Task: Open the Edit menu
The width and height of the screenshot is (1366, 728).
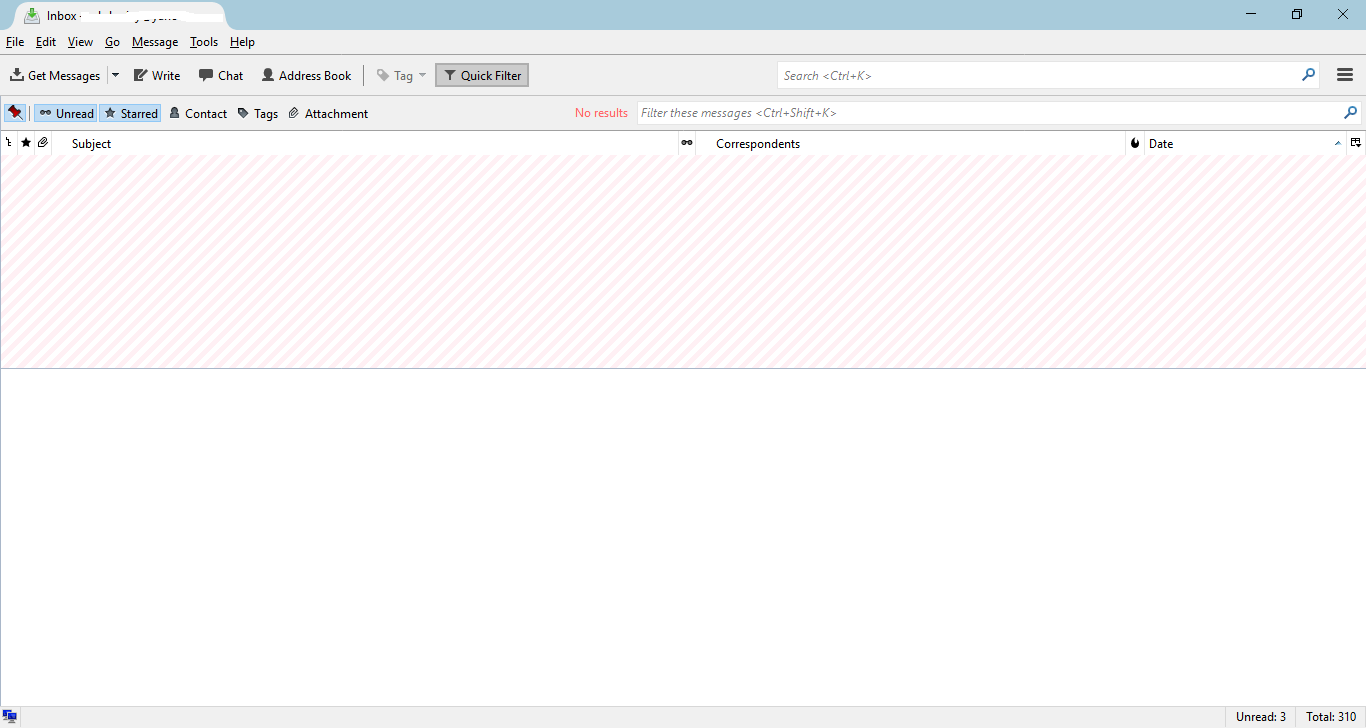Action: (x=46, y=42)
